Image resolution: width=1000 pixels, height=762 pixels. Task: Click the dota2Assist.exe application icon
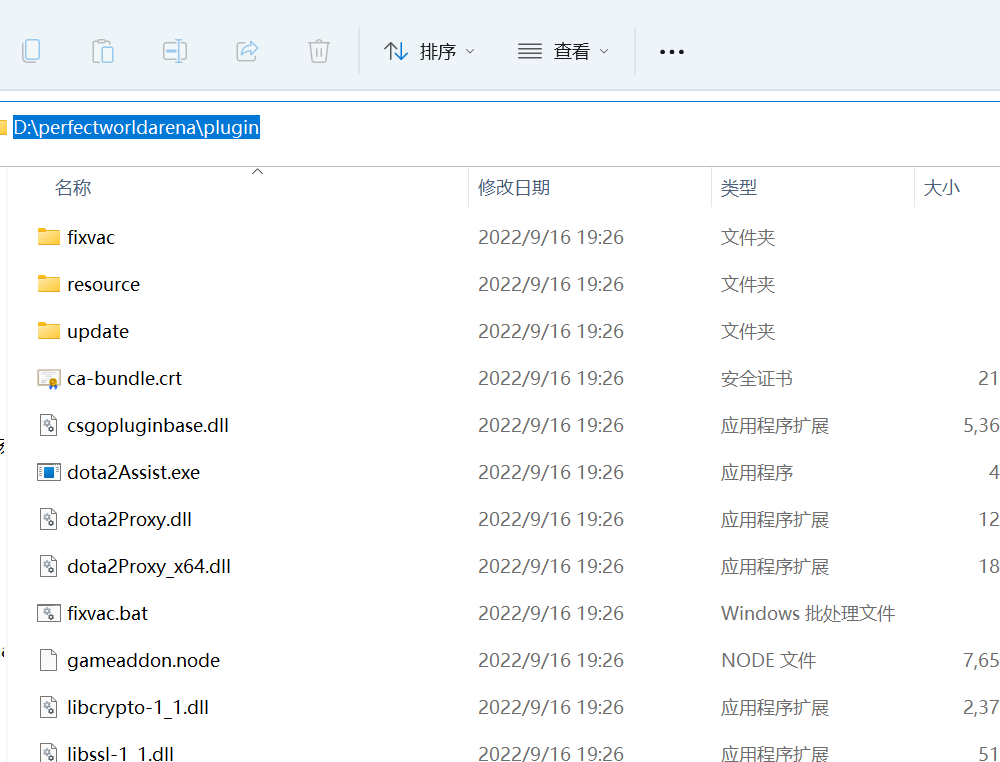click(x=48, y=473)
